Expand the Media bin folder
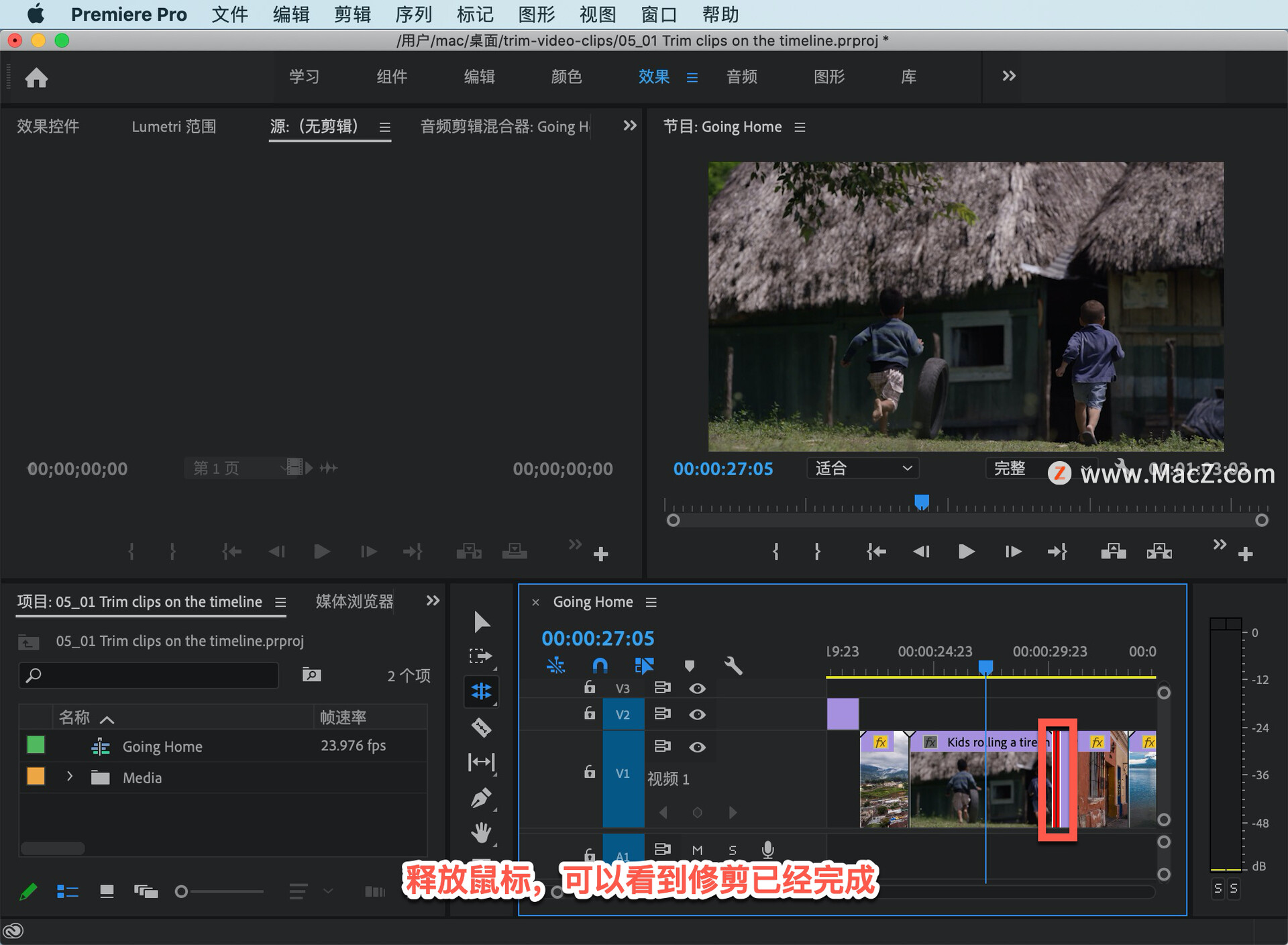Image resolution: width=1288 pixels, height=945 pixels. [70, 777]
